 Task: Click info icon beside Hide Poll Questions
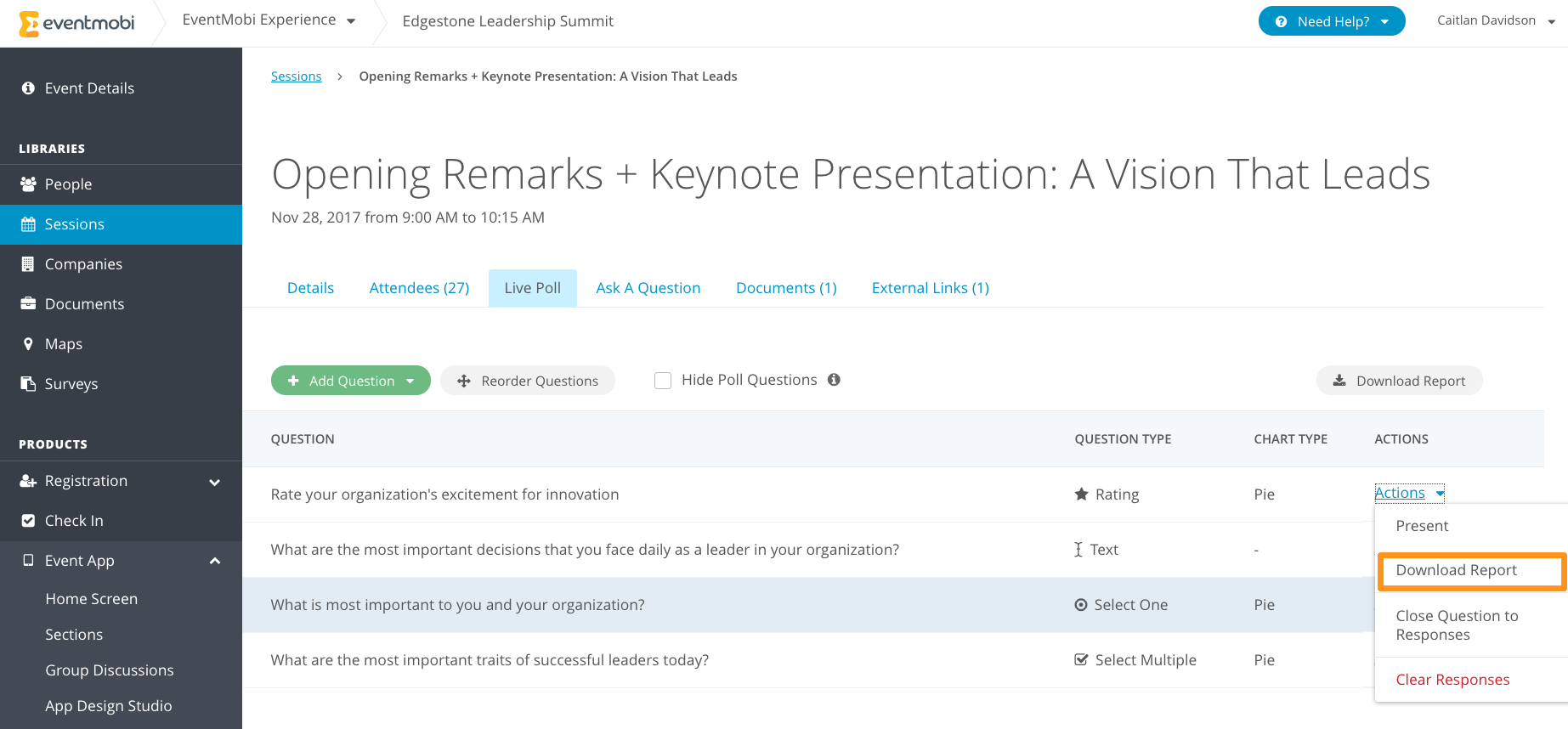(x=834, y=380)
